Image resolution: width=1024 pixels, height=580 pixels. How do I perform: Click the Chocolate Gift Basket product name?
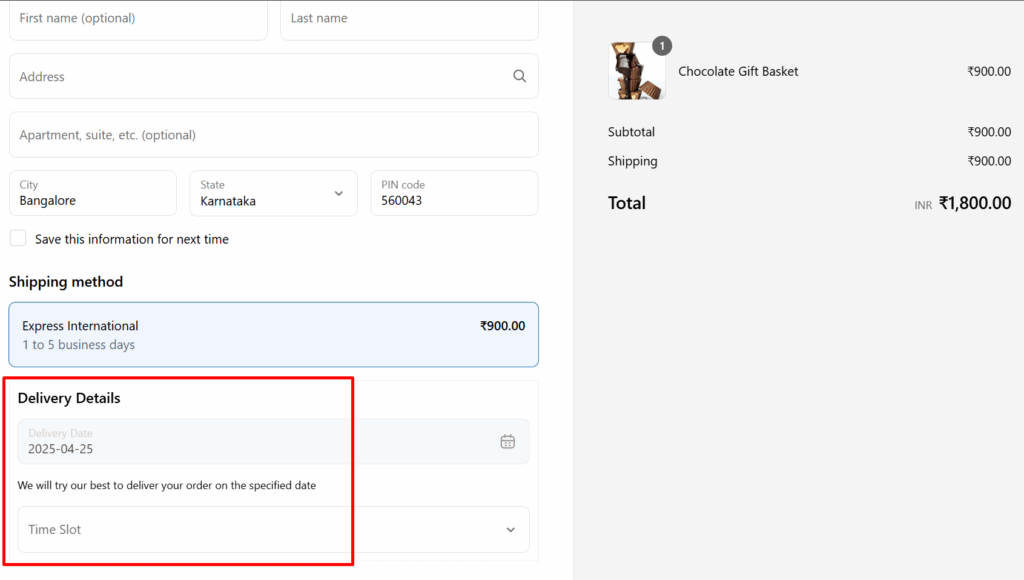[738, 71]
